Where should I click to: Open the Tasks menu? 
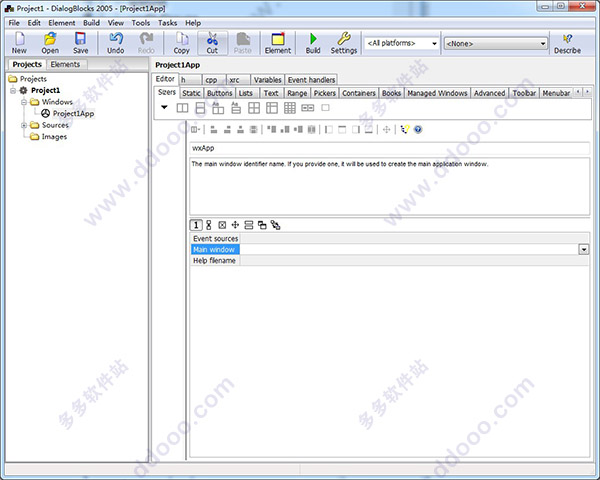[168, 23]
